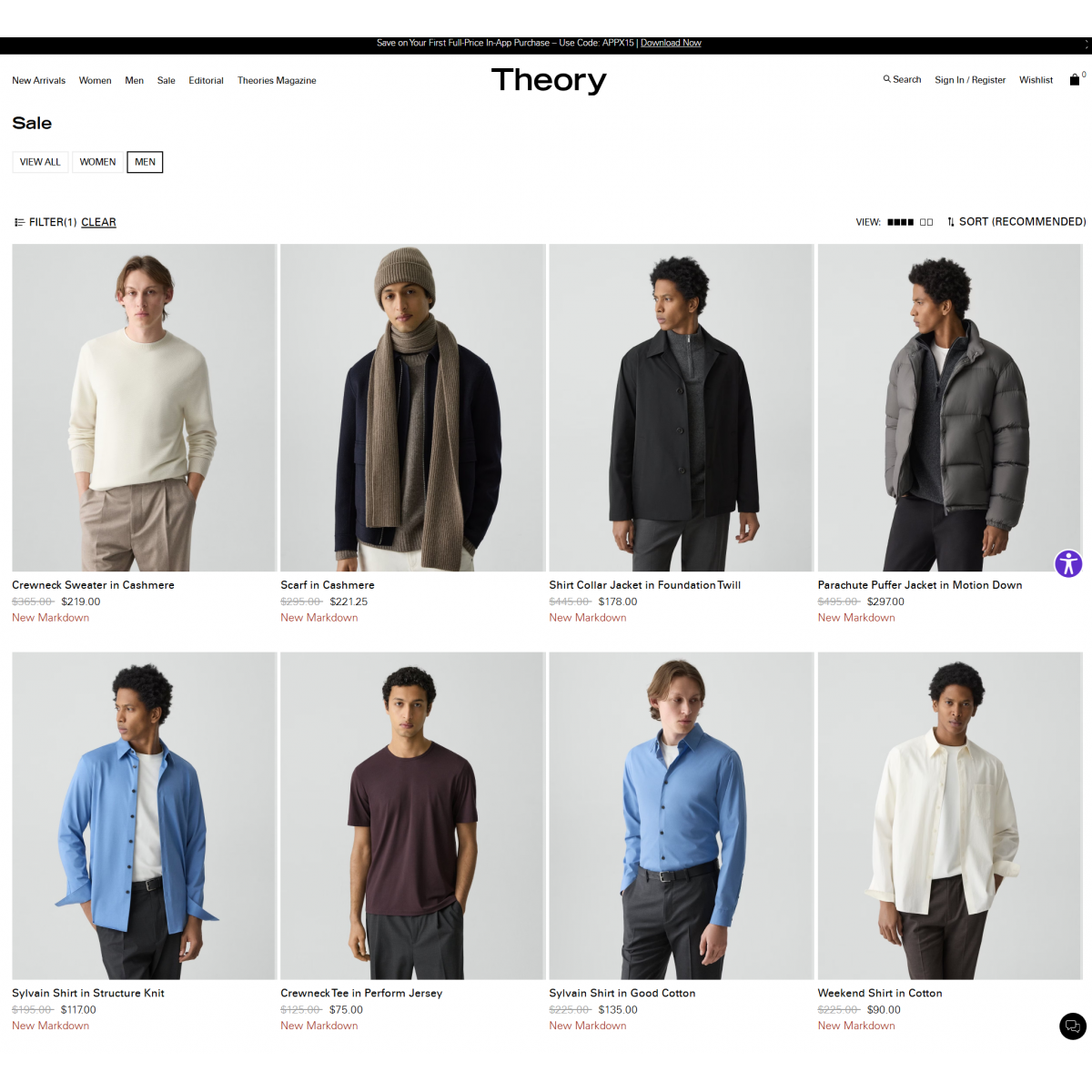The width and height of the screenshot is (1092, 1092).
Task: Open the Wishlist page
Action: point(1036,80)
